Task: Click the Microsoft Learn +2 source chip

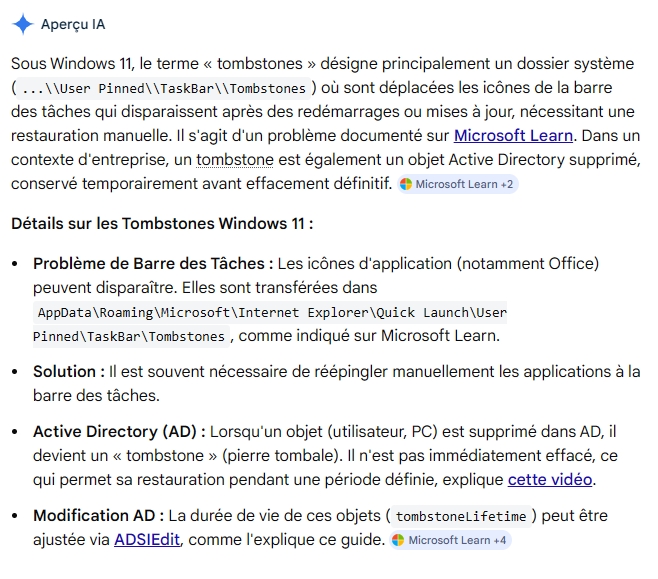Action: (x=457, y=184)
